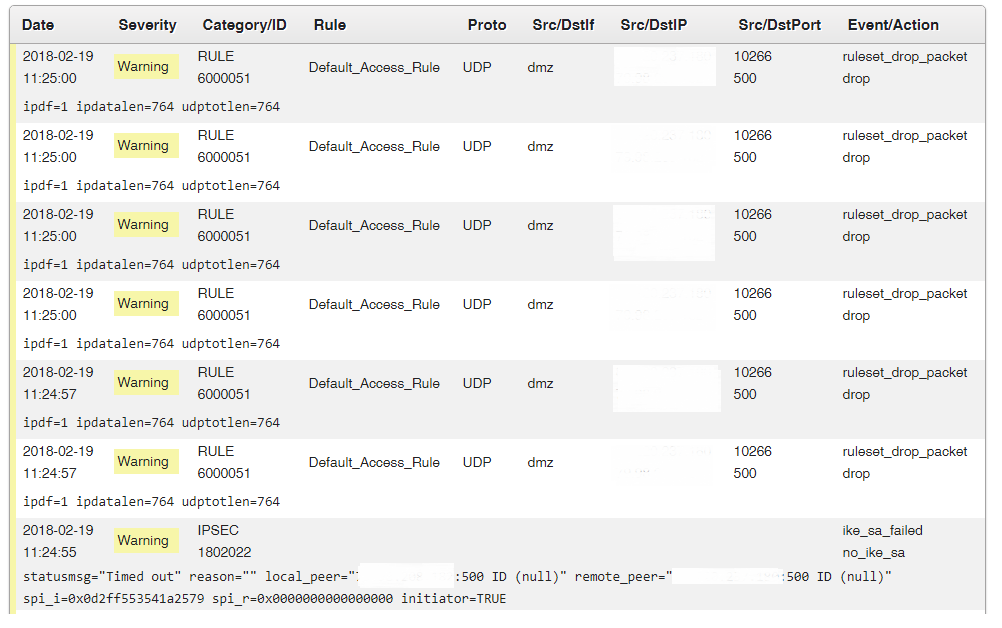1002x628 pixels.
Task: Click the 11:24:55 timestamp
Action: 50,552
